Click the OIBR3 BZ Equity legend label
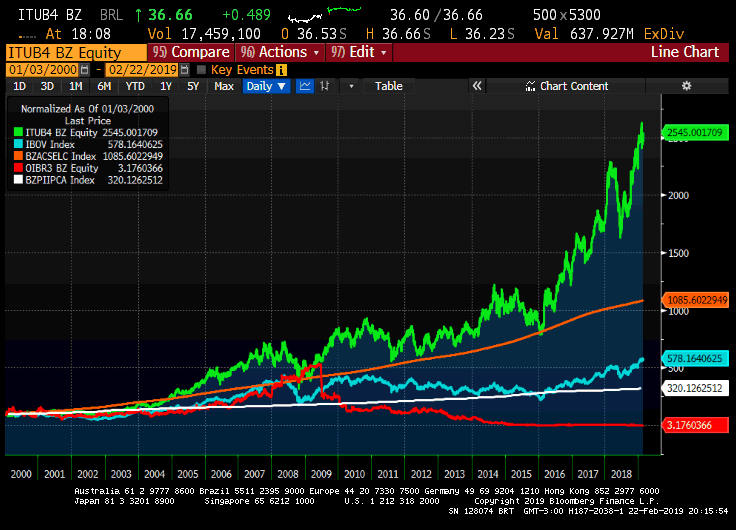The image size is (736, 530). pyautogui.click(x=62, y=168)
